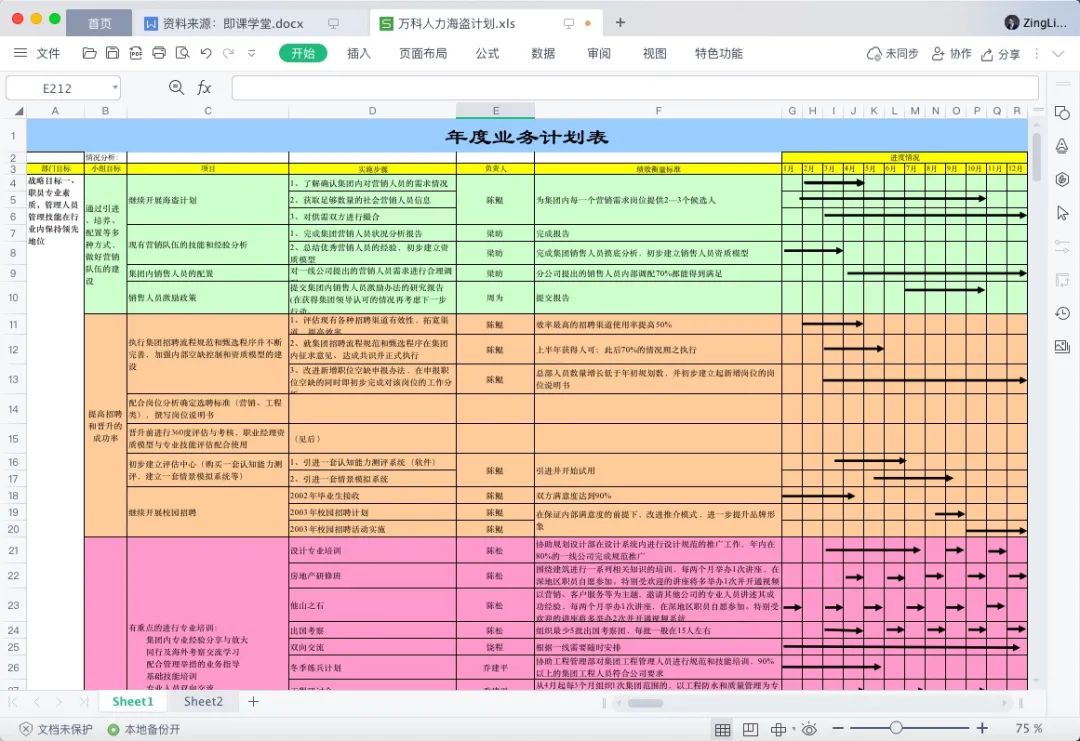Click the fx insert function icon
This screenshot has height=741, width=1080.
pos(204,87)
